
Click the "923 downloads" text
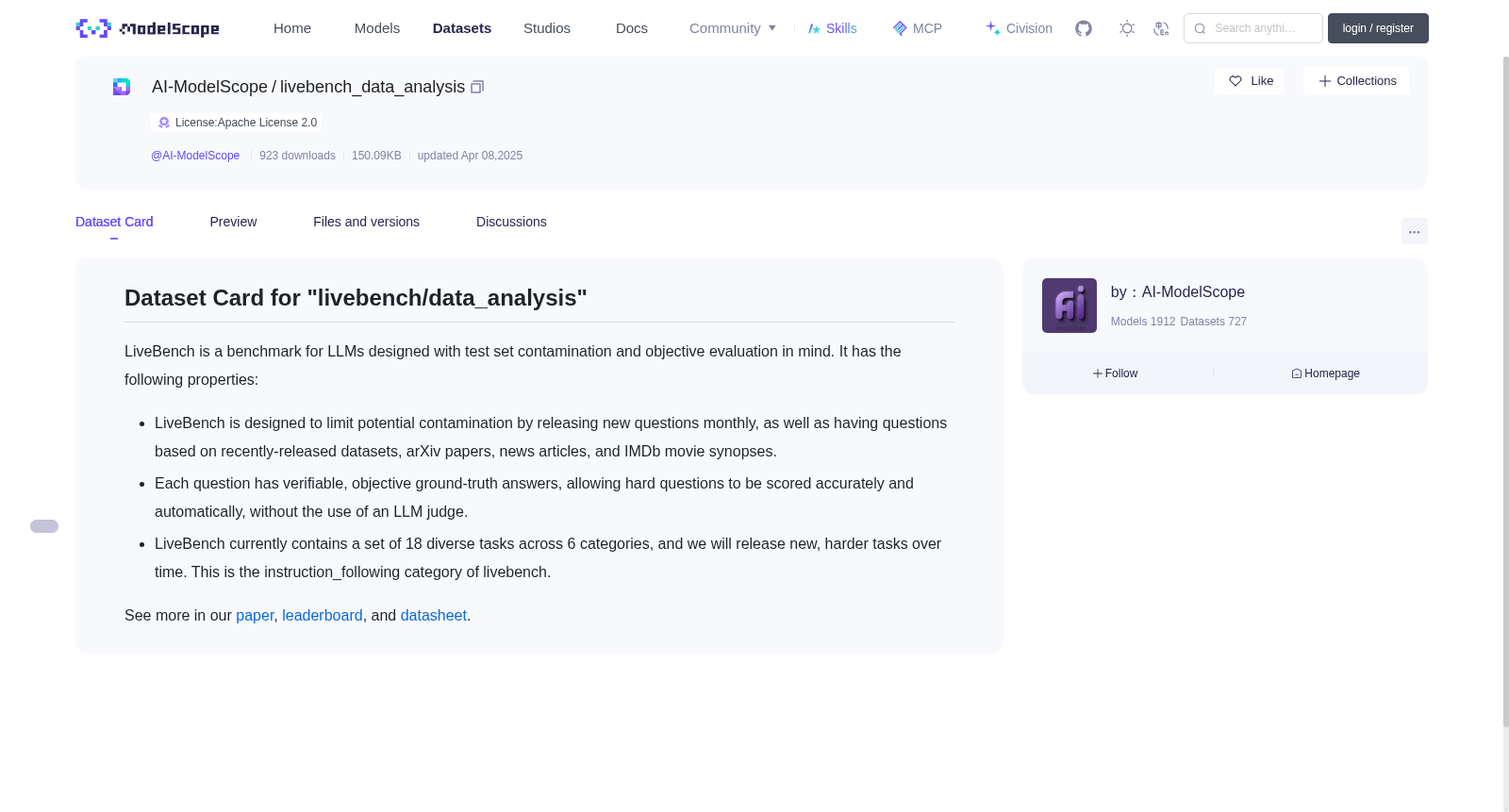(x=297, y=156)
